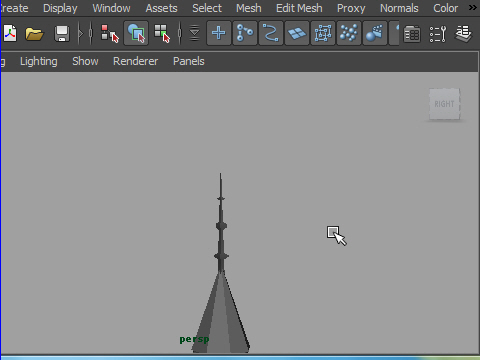Open the Assets menu

click(161, 8)
